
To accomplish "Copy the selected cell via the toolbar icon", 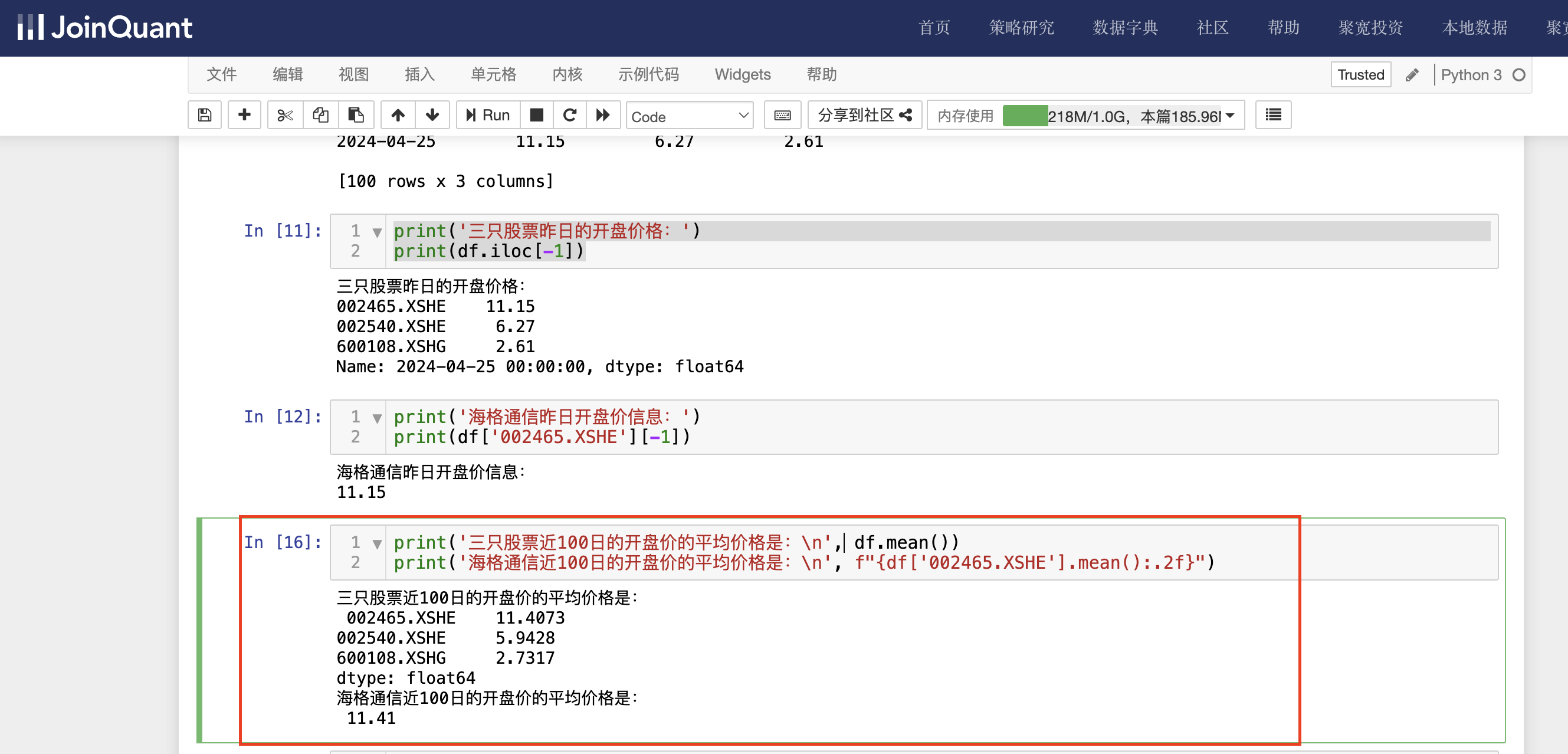I will [320, 115].
